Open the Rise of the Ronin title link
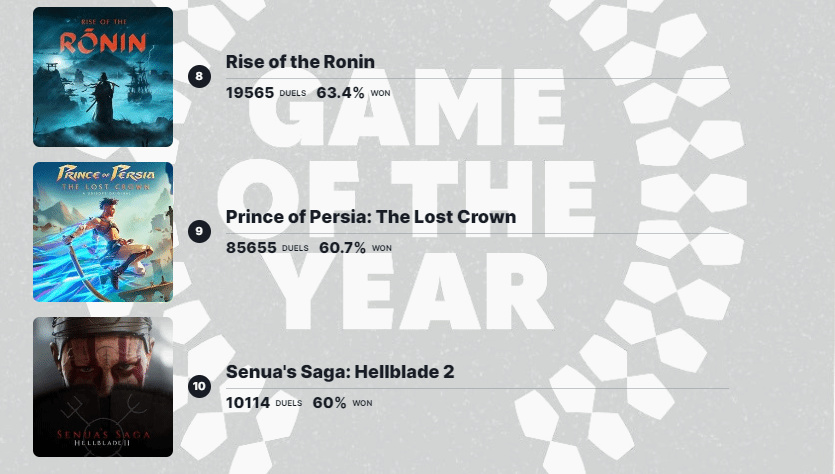Image resolution: width=835 pixels, height=474 pixels. coord(300,61)
